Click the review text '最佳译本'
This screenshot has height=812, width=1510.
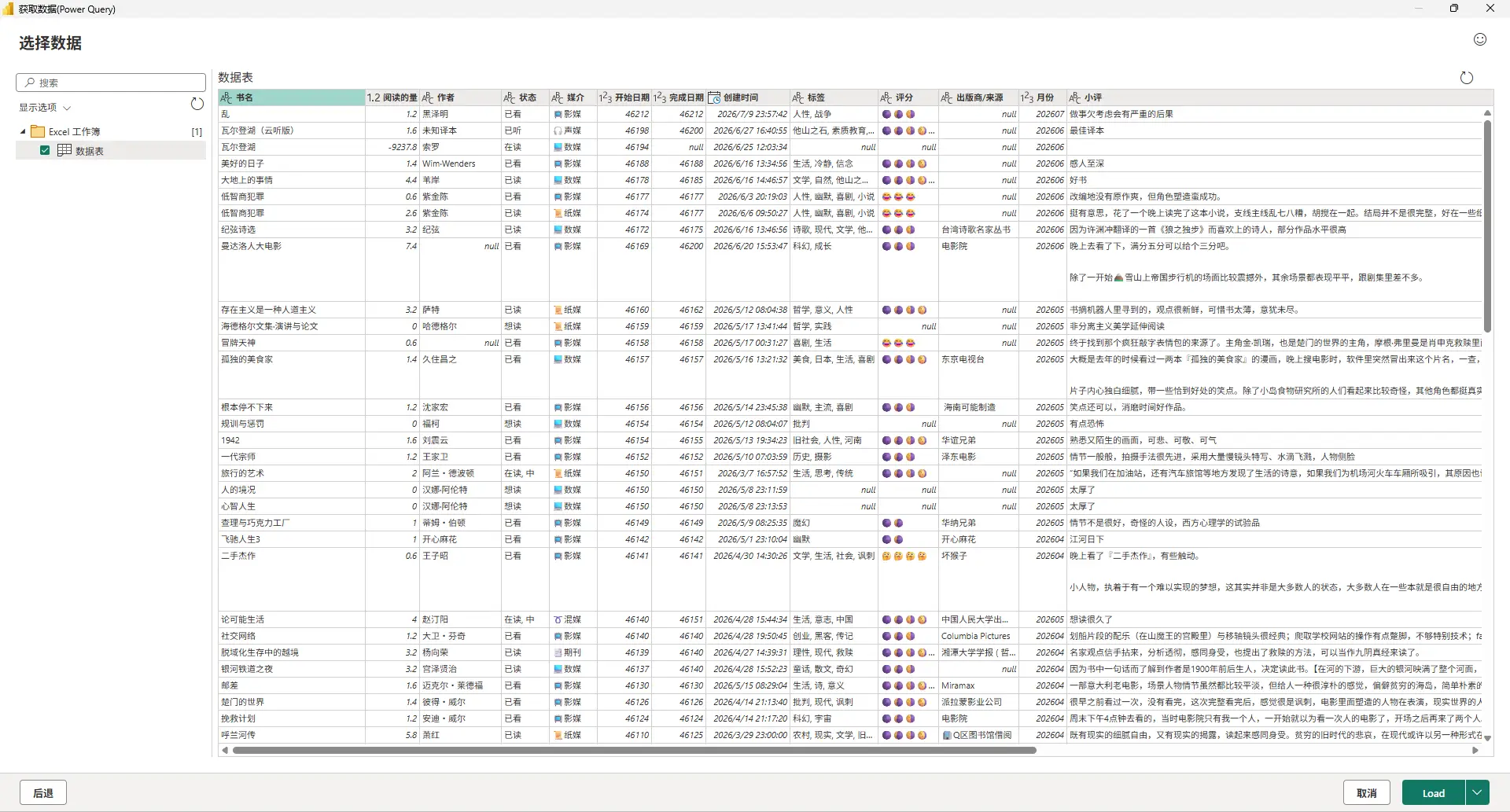click(1086, 130)
